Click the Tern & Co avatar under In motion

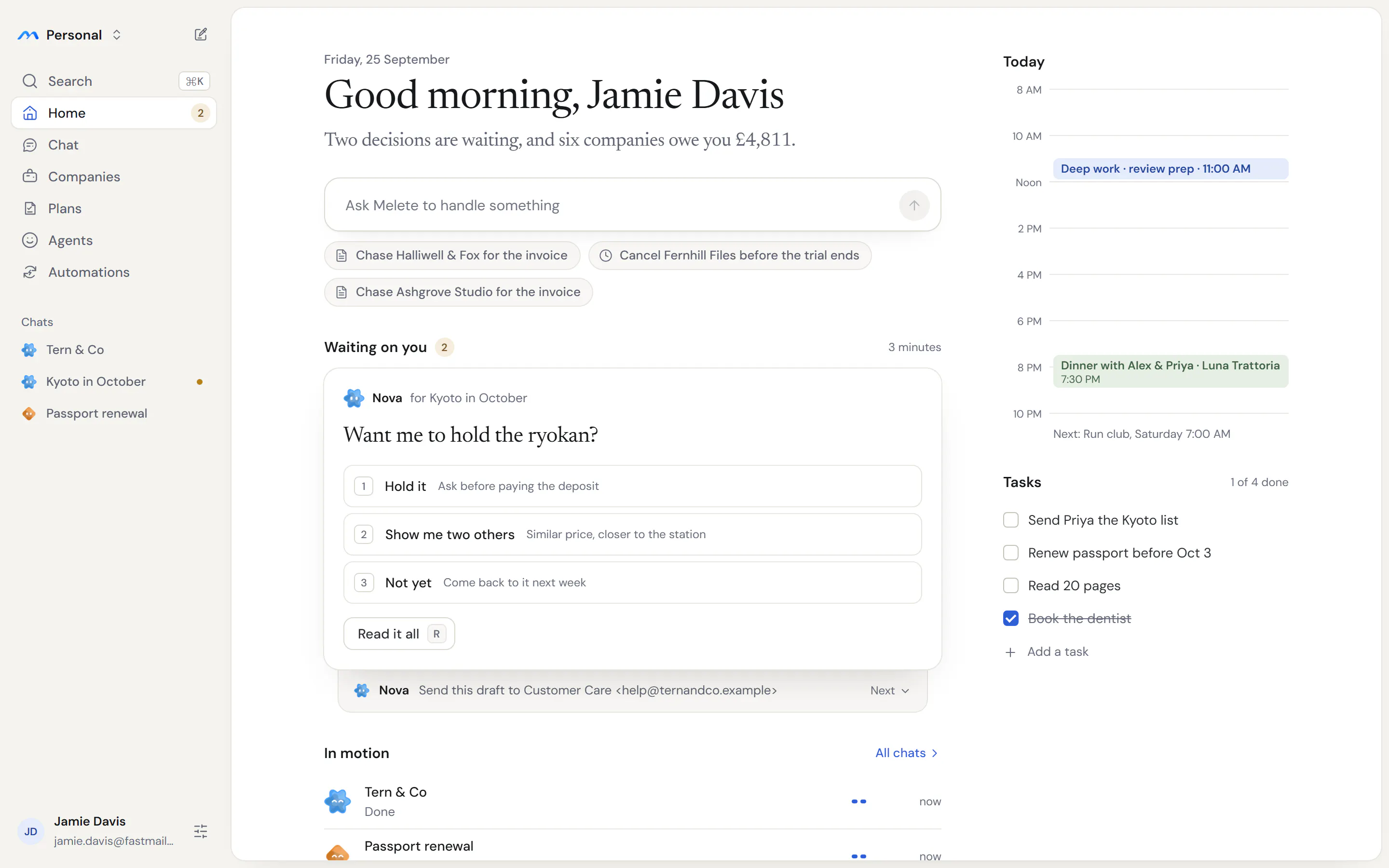click(x=338, y=801)
